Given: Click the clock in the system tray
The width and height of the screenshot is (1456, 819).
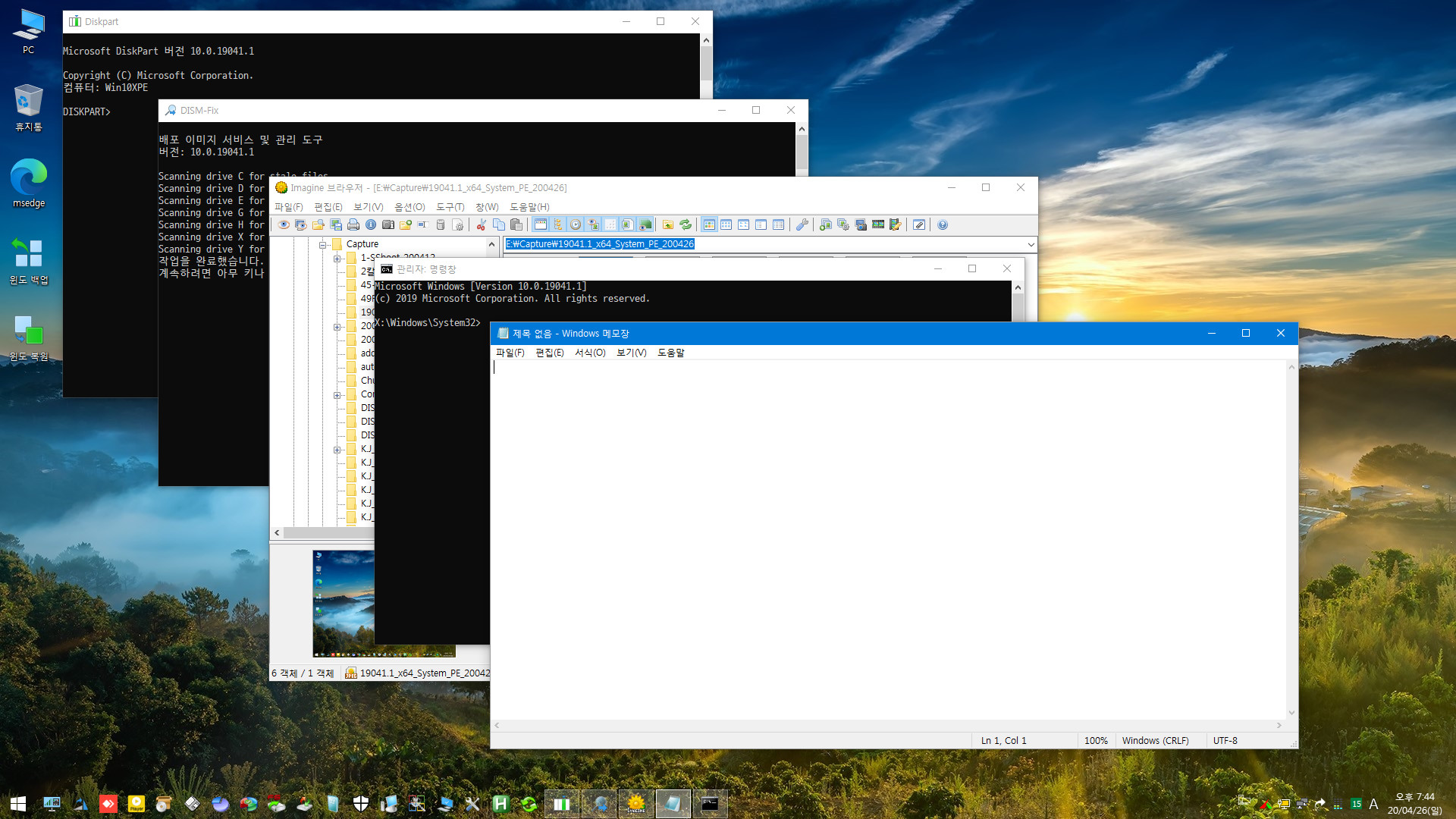Looking at the screenshot, I should 1415,804.
